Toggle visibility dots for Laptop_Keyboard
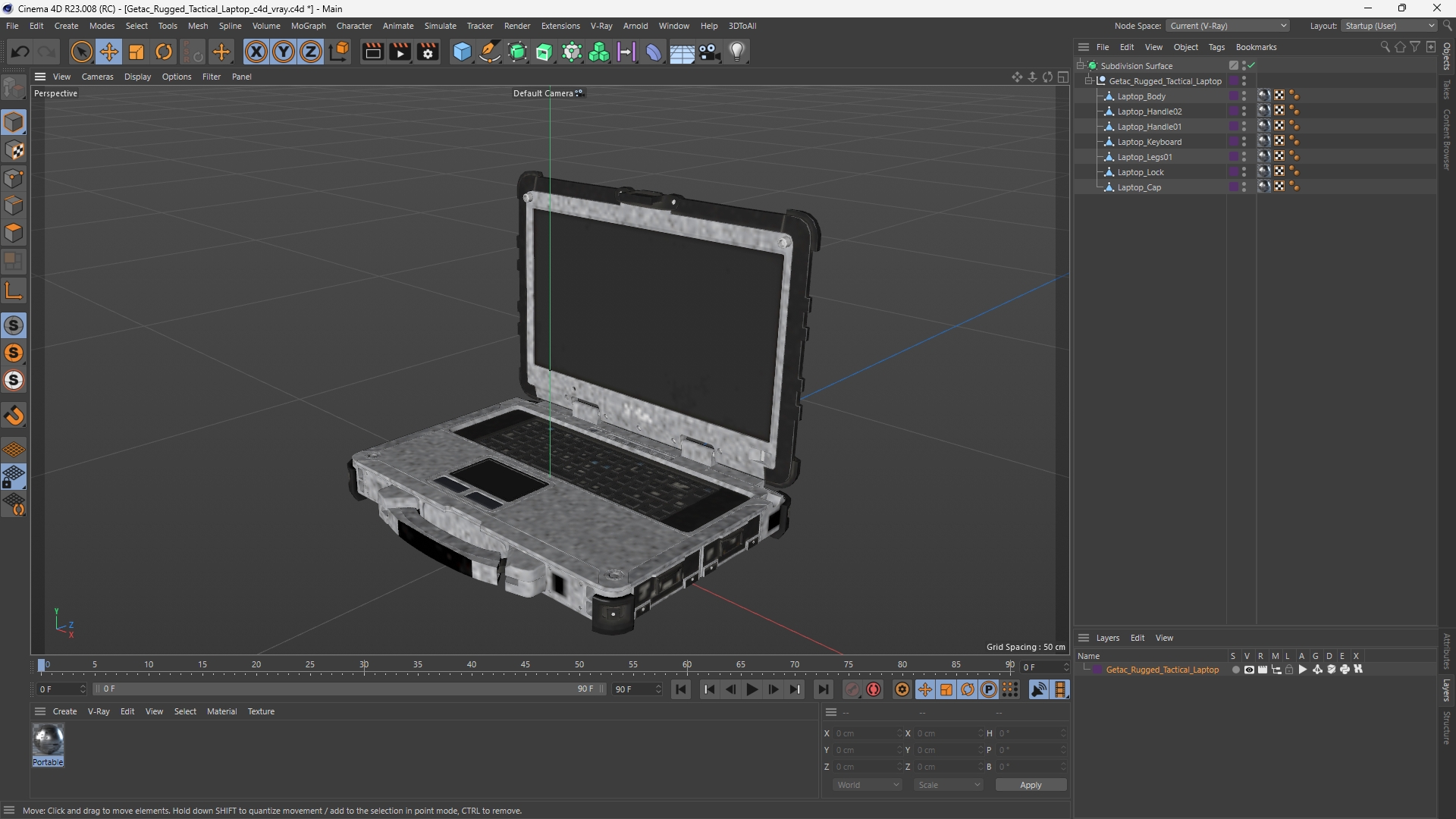1456x819 pixels. tap(1244, 142)
